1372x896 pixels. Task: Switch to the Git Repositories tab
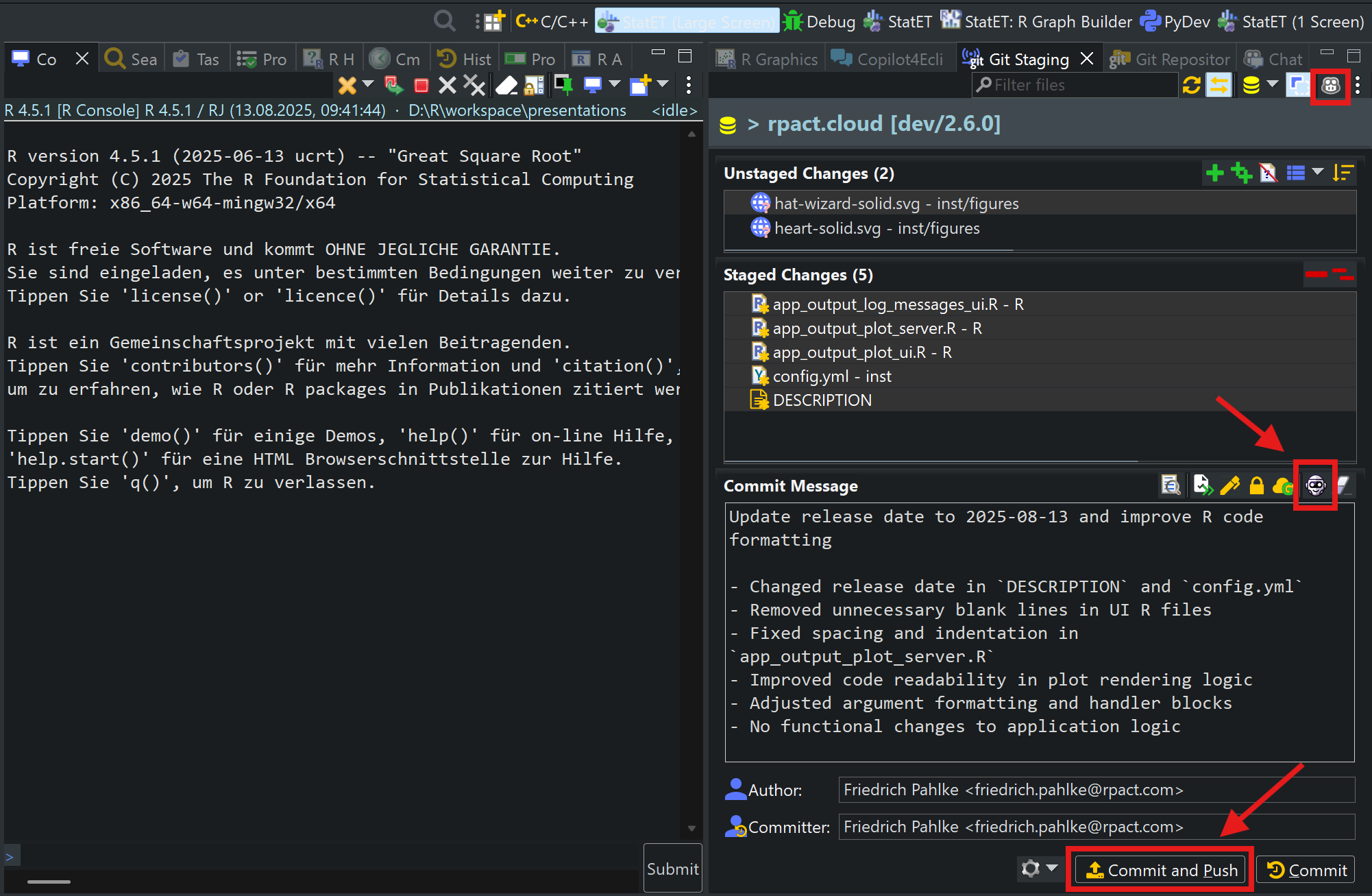[x=1171, y=59]
